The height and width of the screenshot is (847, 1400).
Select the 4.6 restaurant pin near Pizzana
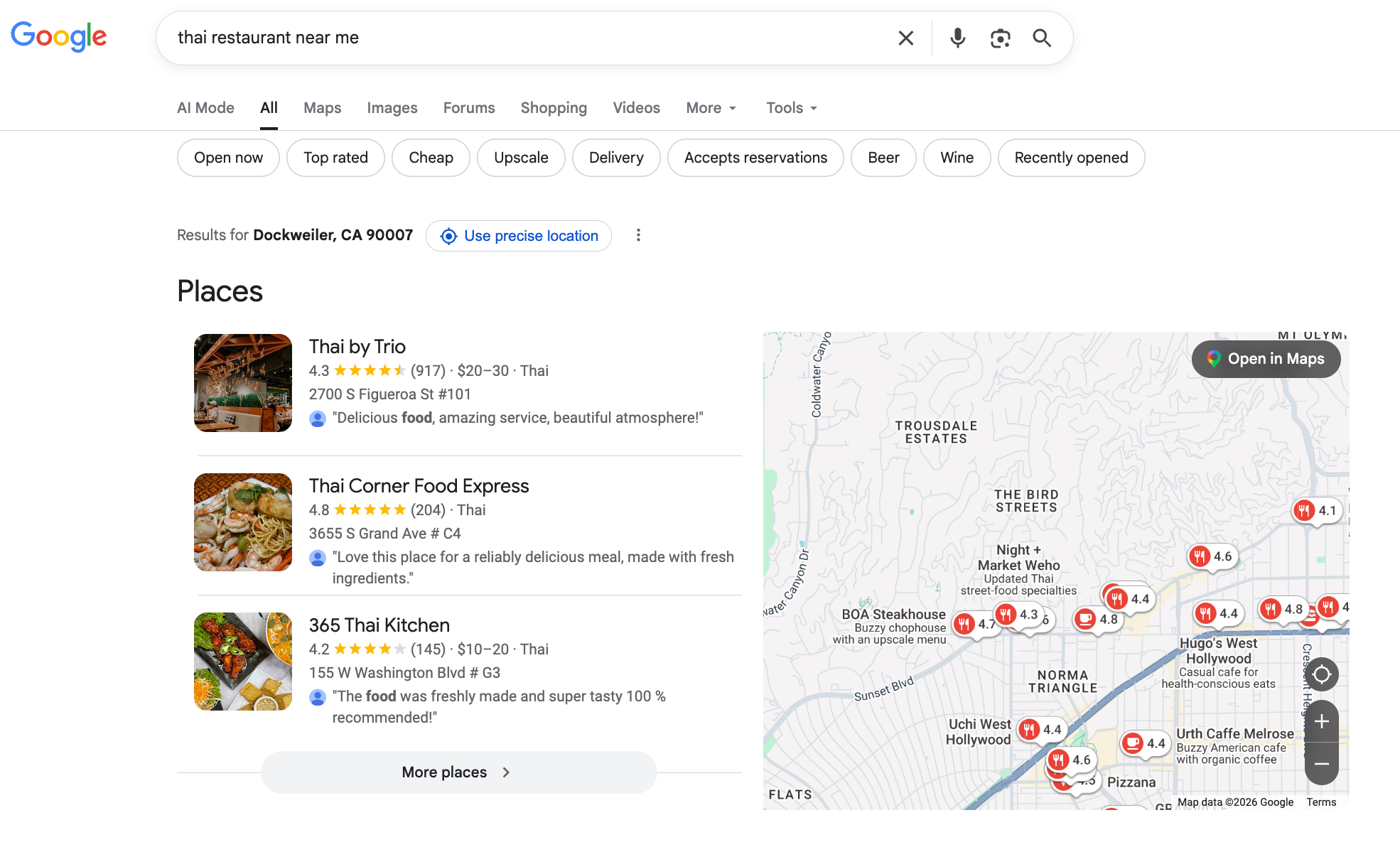1070,760
